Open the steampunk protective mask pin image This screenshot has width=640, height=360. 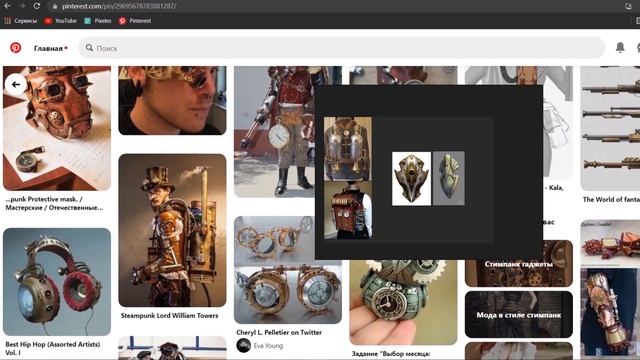coord(57,128)
